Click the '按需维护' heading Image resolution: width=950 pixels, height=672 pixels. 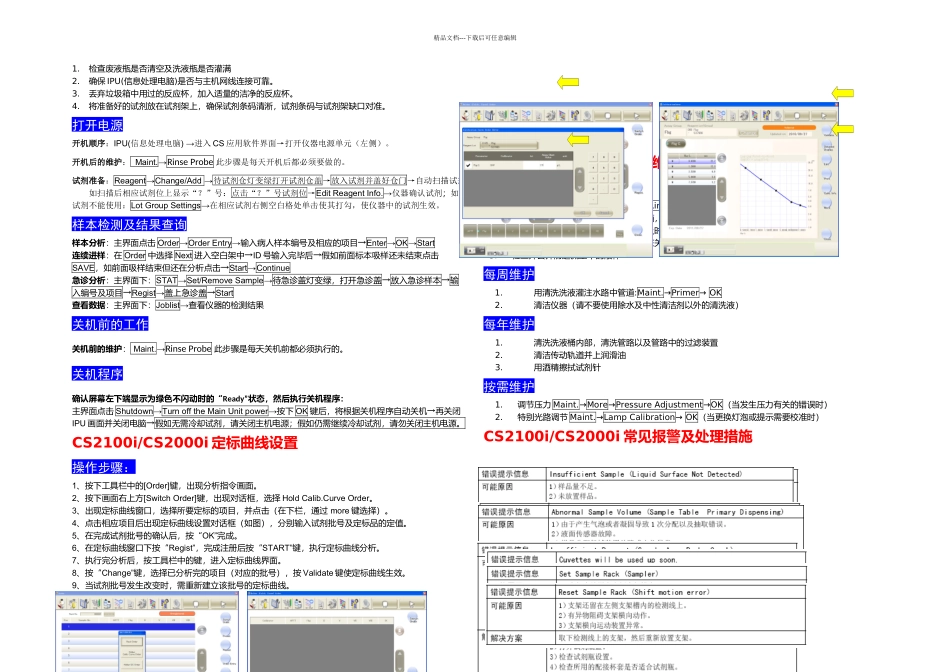[x=509, y=387]
